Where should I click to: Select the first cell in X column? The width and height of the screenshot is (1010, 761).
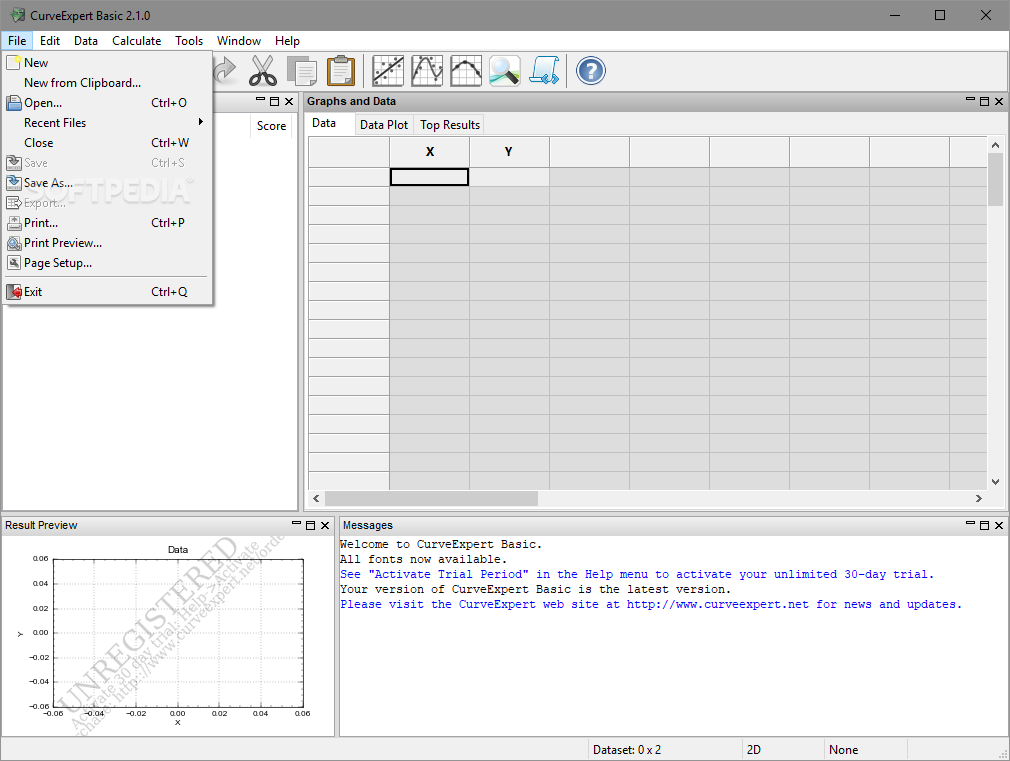point(430,177)
